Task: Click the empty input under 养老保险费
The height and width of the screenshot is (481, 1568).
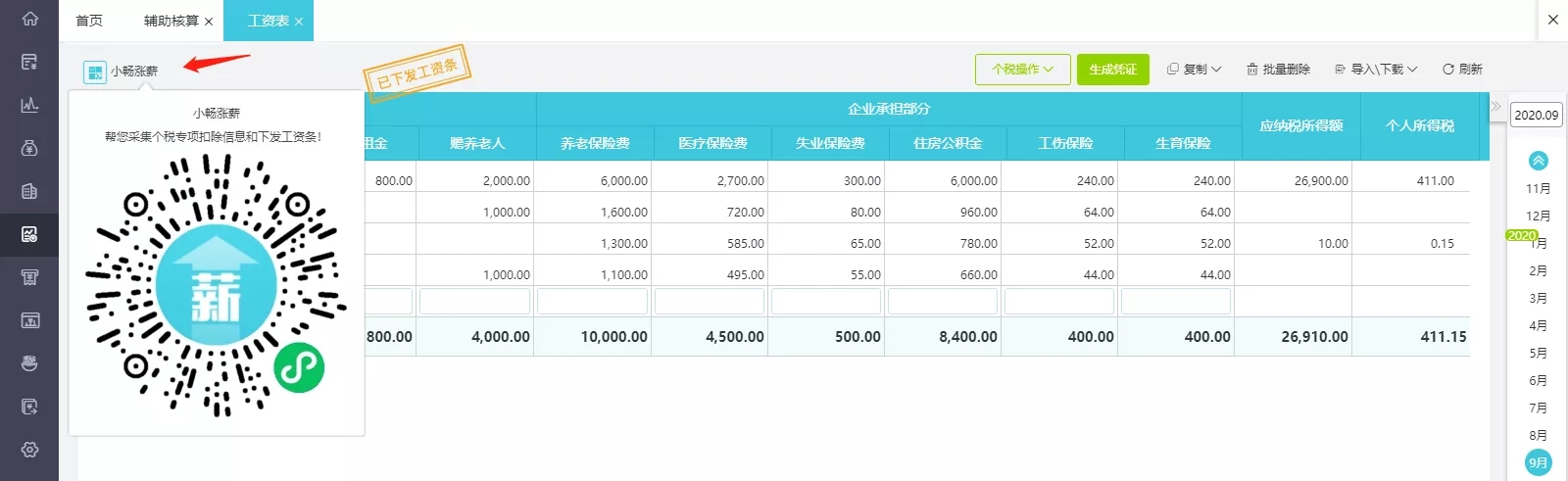Action: [592, 301]
